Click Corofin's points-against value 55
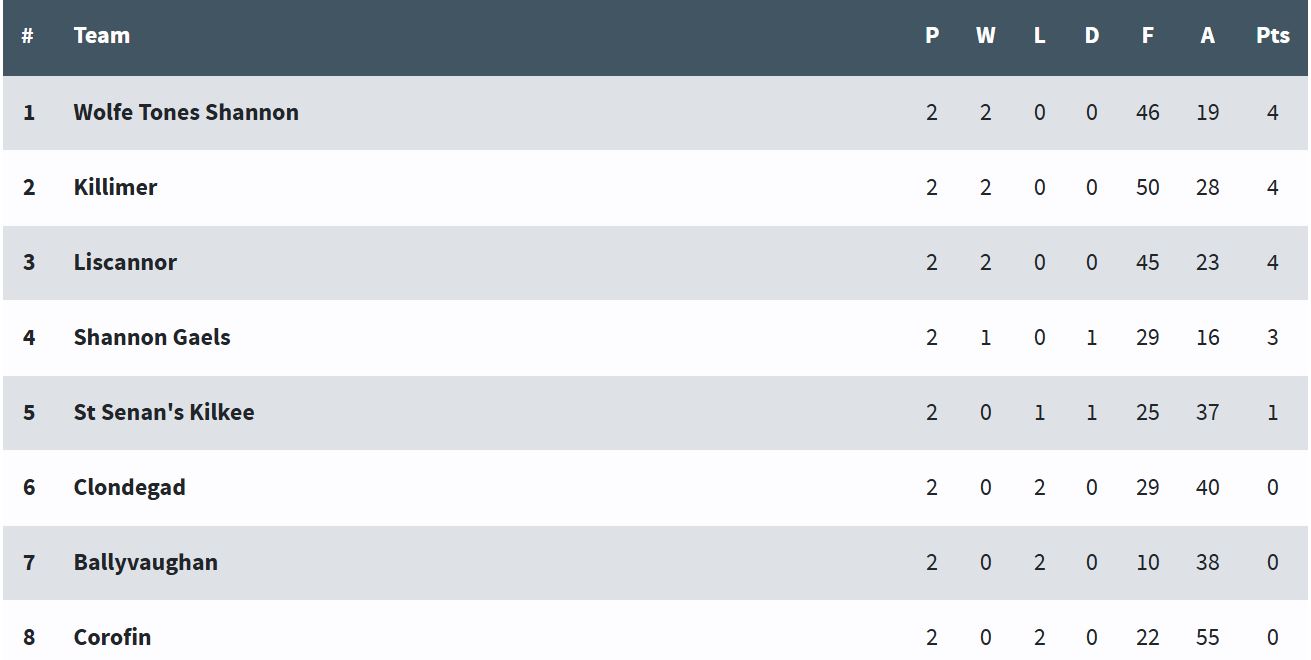Image resolution: width=1311 pixels, height=660 pixels. (1207, 637)
